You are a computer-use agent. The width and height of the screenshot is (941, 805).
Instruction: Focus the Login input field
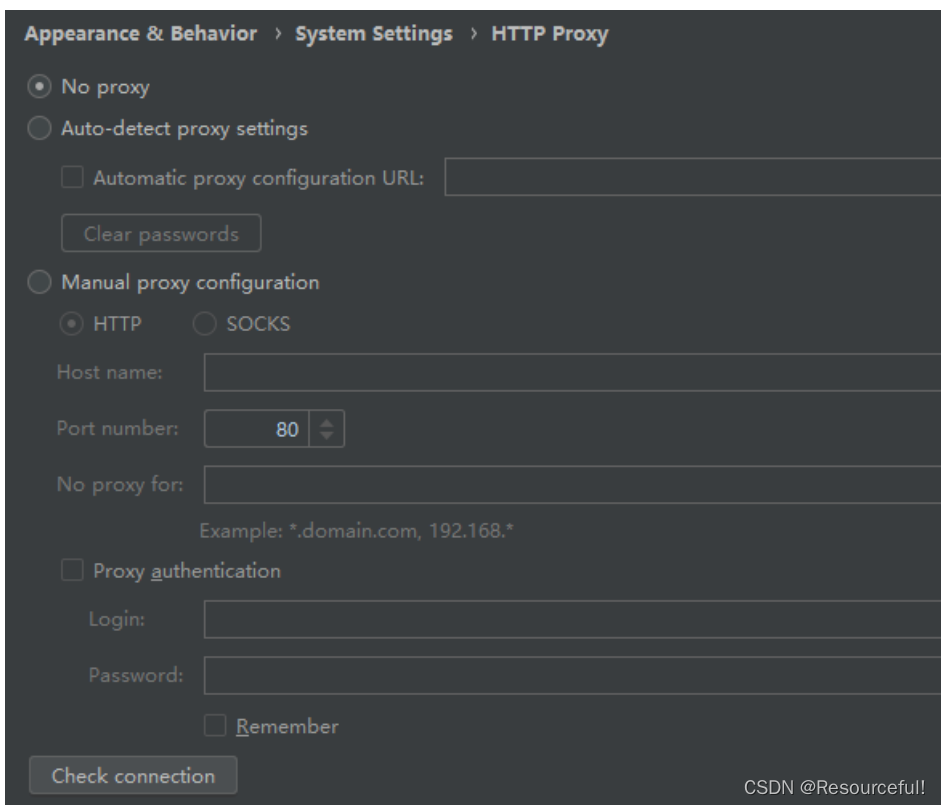click(573, 619)
